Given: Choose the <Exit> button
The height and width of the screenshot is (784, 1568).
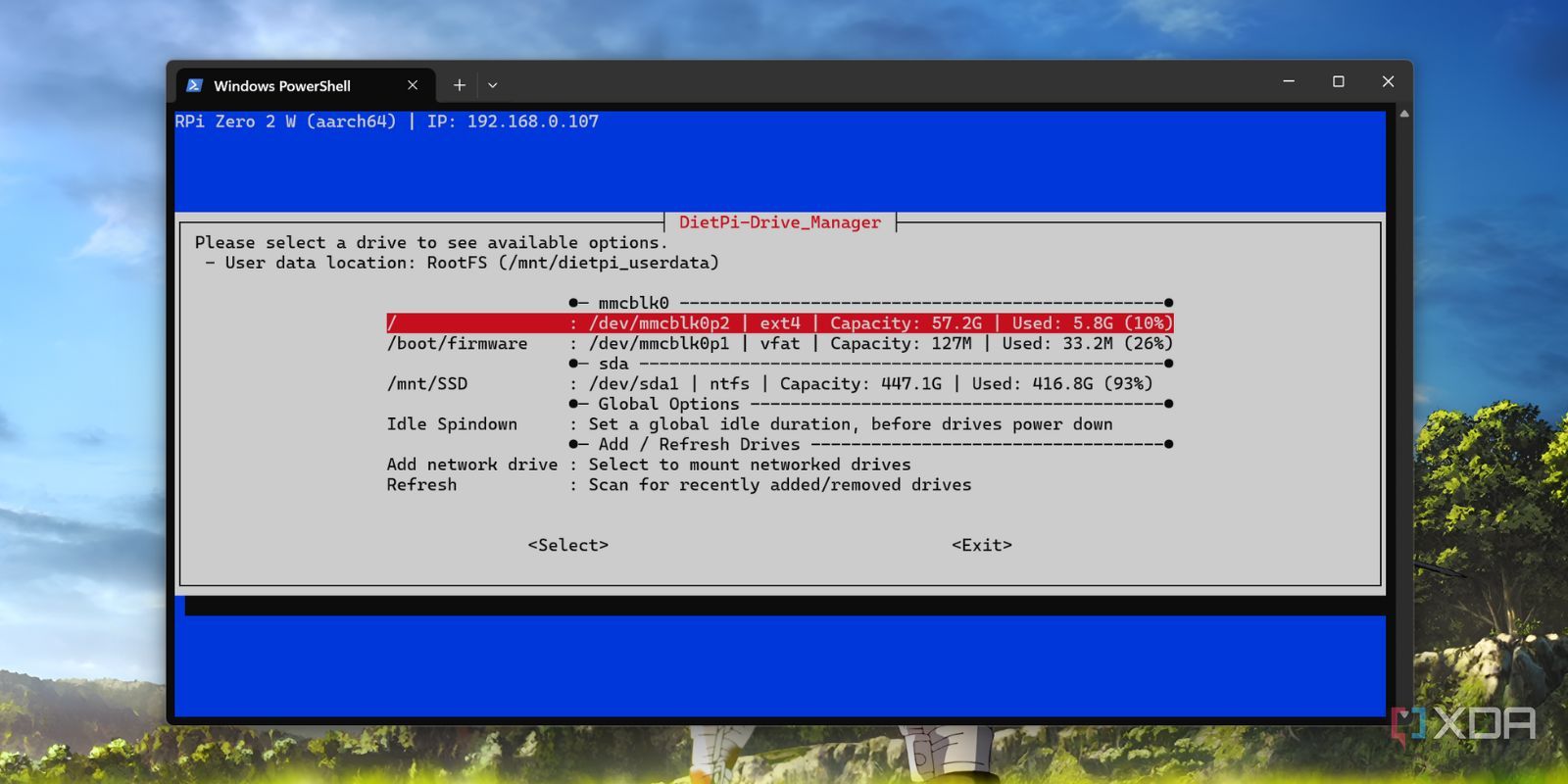Looking at the screenshot, I should click(982, 545).
